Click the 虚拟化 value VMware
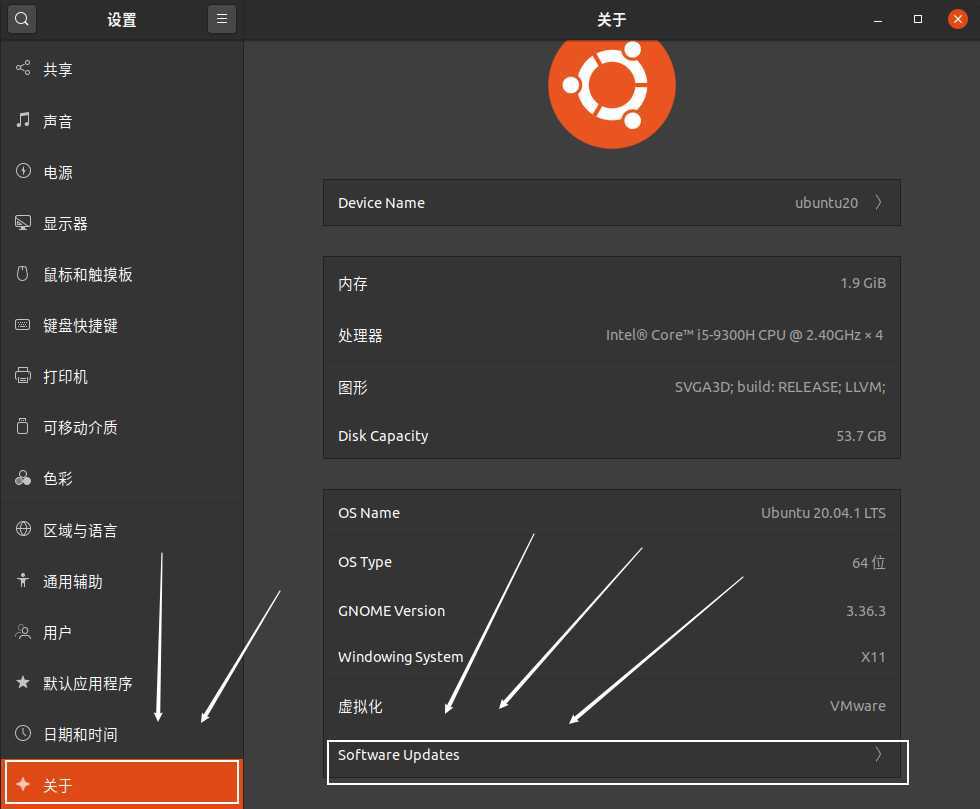Screen dimensions: 980x809 (858, 706)
